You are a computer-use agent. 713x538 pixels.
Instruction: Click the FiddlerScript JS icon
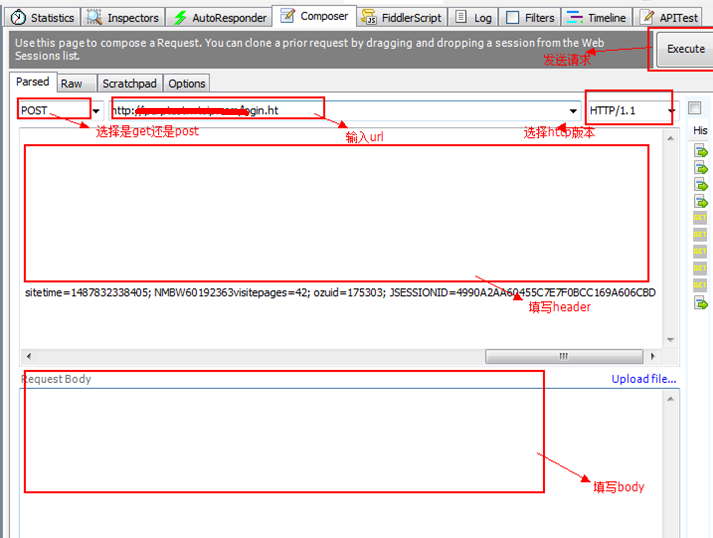point(369,17)
